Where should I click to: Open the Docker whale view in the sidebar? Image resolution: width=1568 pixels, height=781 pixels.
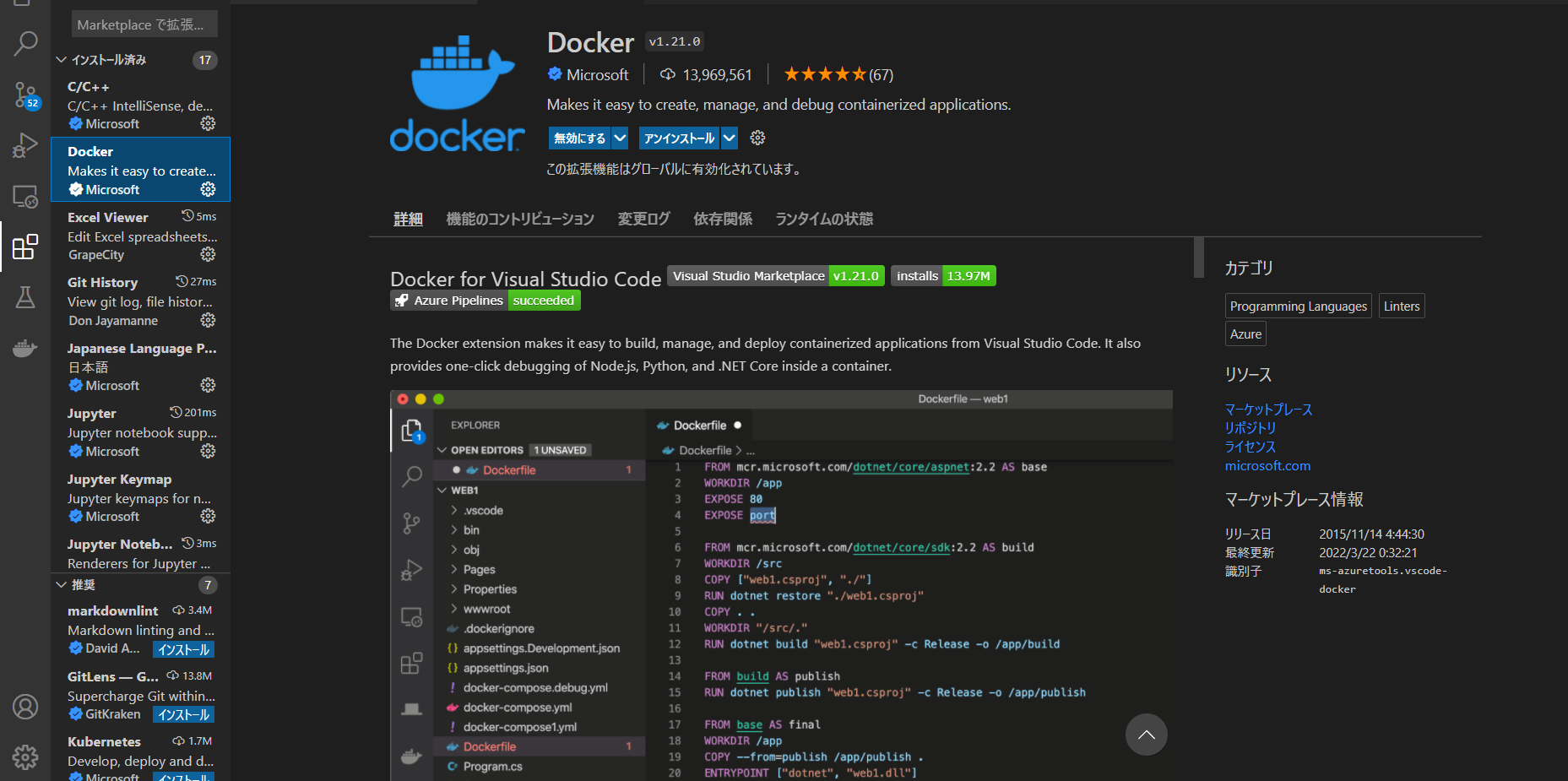point(25,348)
